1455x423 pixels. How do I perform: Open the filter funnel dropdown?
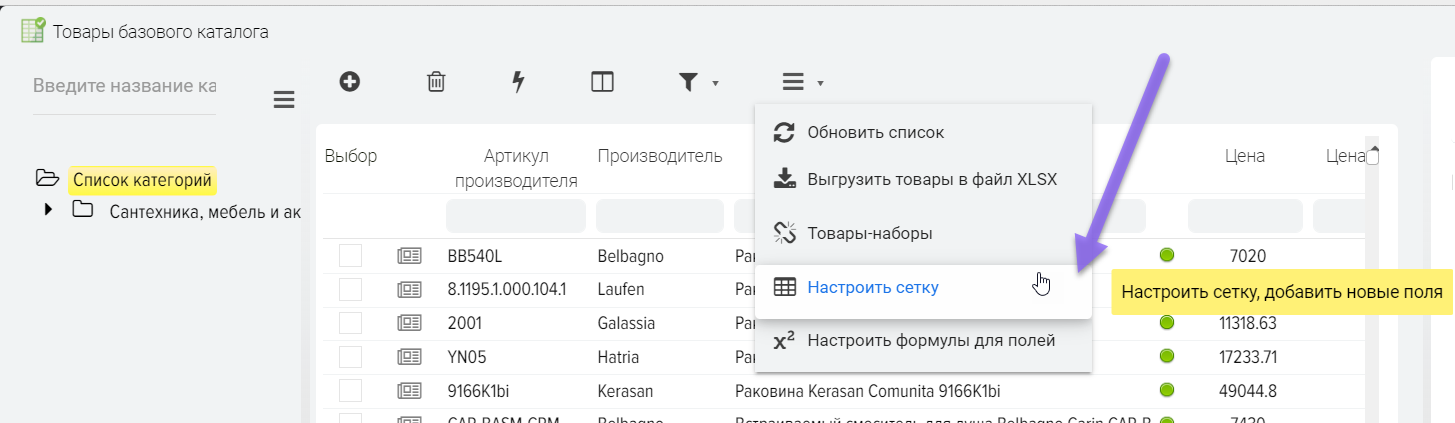pyautogui.click(x=699, y=83)
